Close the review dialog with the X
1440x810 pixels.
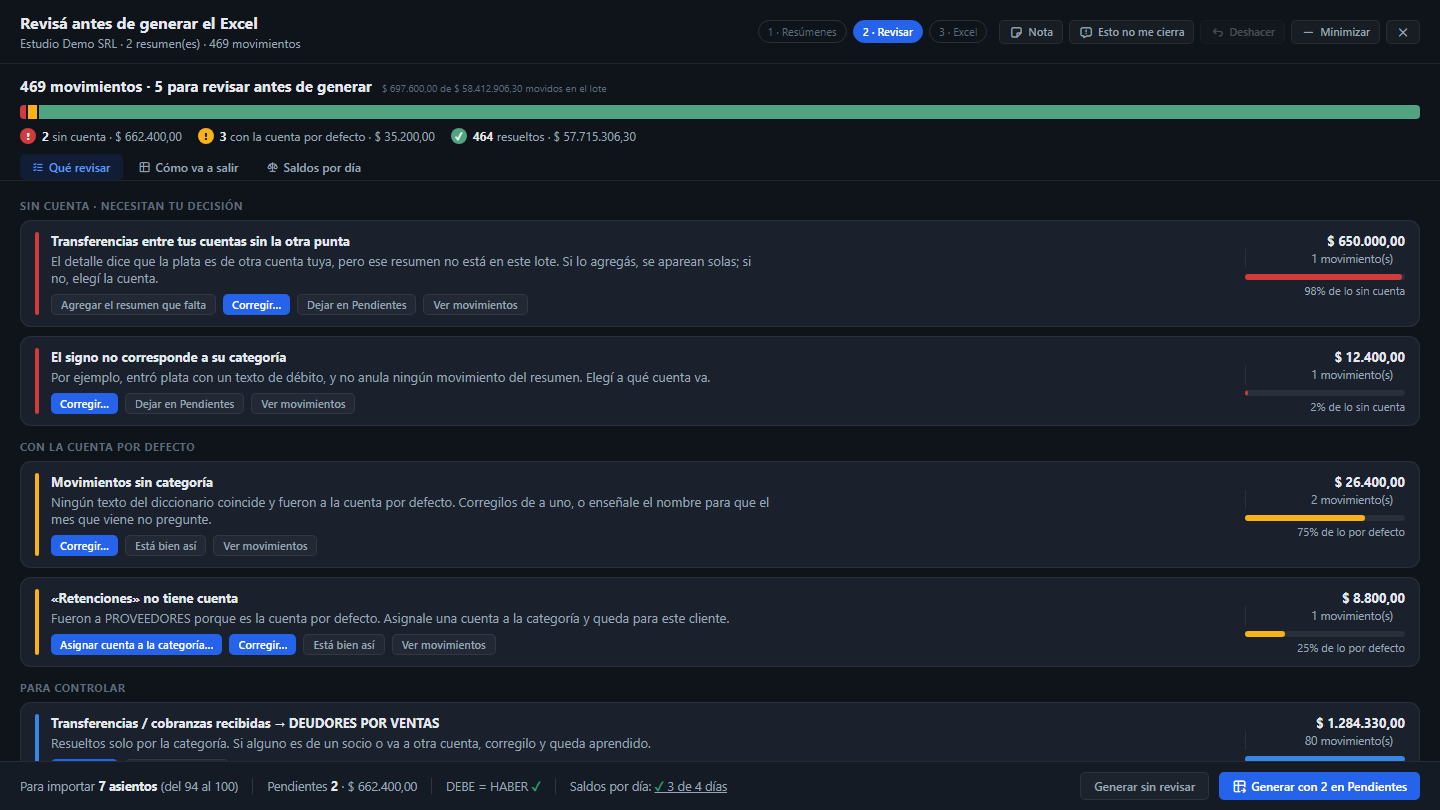click(1403, 32)
